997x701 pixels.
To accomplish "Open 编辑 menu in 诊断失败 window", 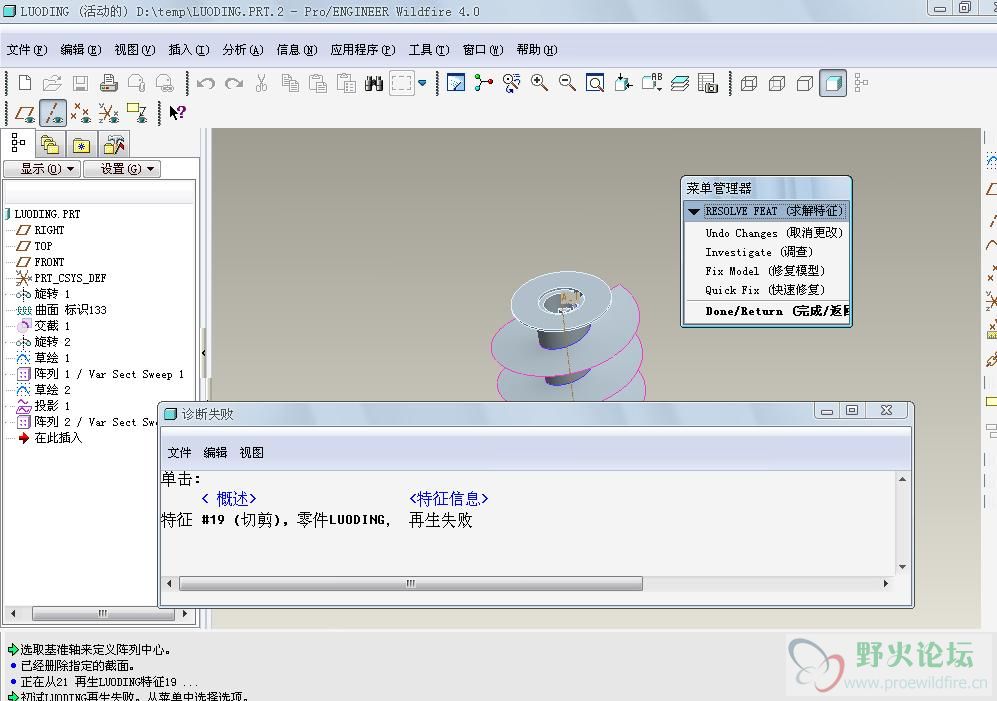I will (216, 452).
